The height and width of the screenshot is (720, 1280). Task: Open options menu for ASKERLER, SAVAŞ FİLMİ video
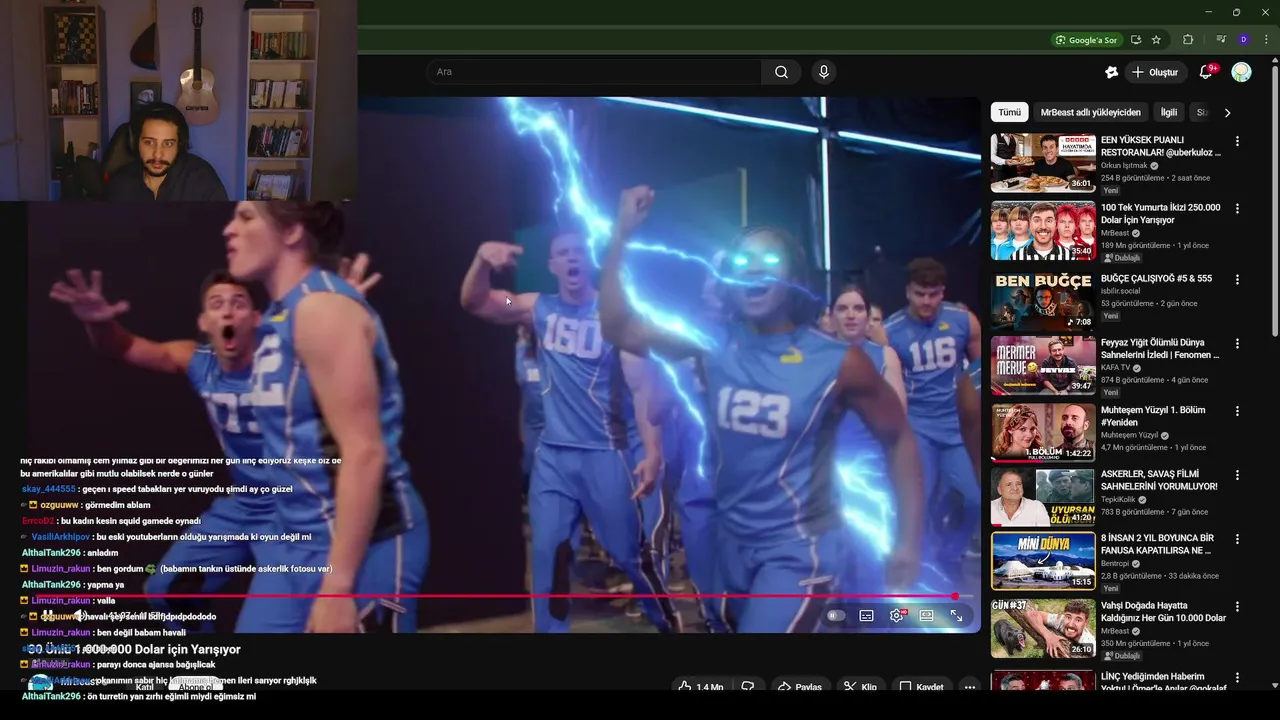point(1237,475)
